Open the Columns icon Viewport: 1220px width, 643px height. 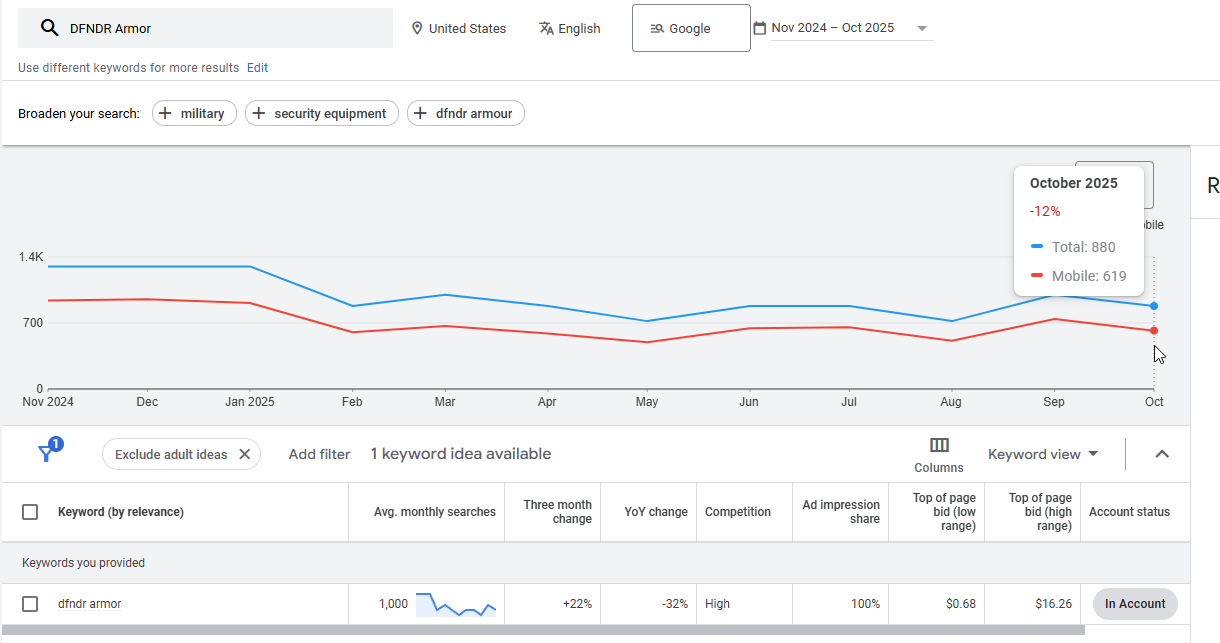(939, 446)
